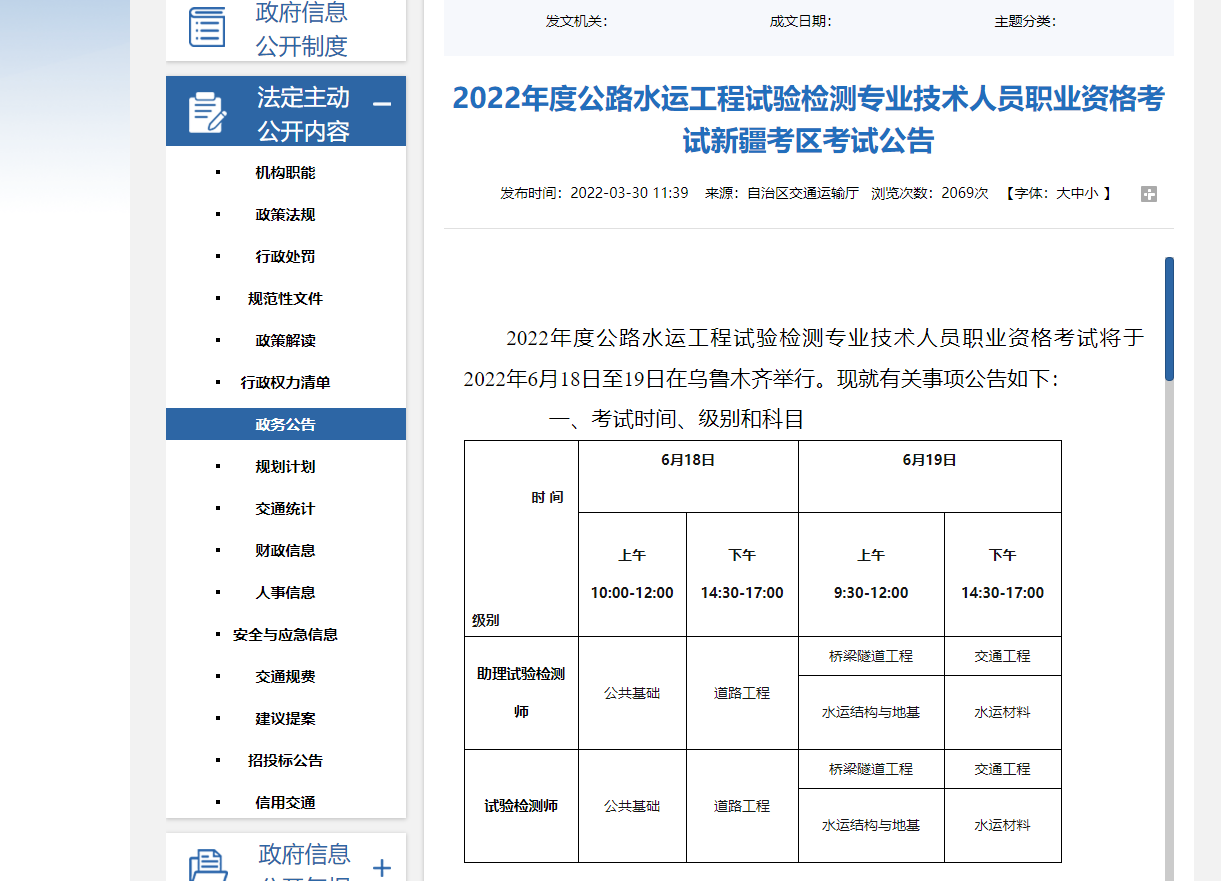Screen dimensions: 1221x881
Task: Open 规划计划 in the sidebar
Action: [x=285, y=467]
